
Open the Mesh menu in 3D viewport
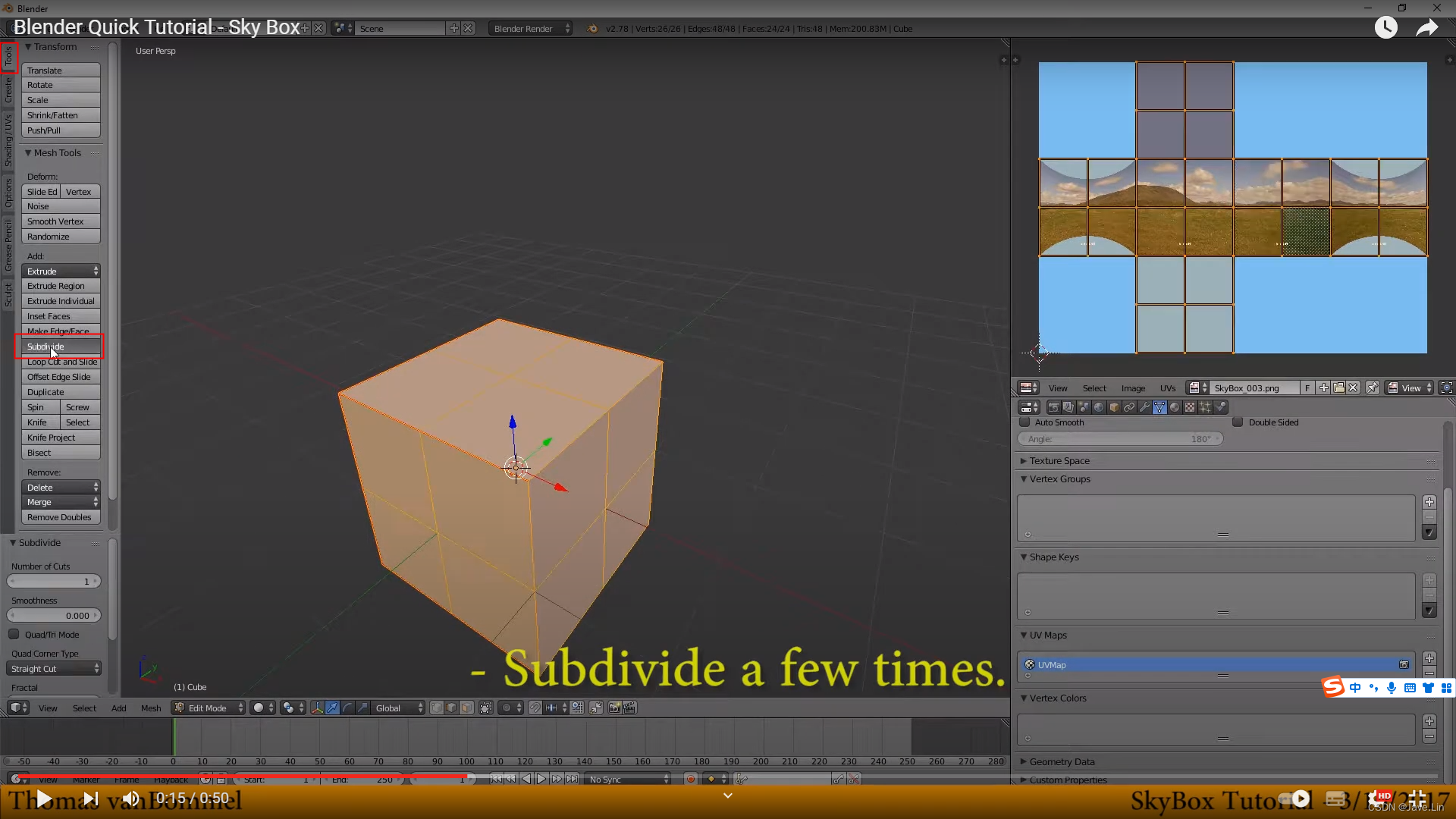pyautogui.click(x=151, y=708)
